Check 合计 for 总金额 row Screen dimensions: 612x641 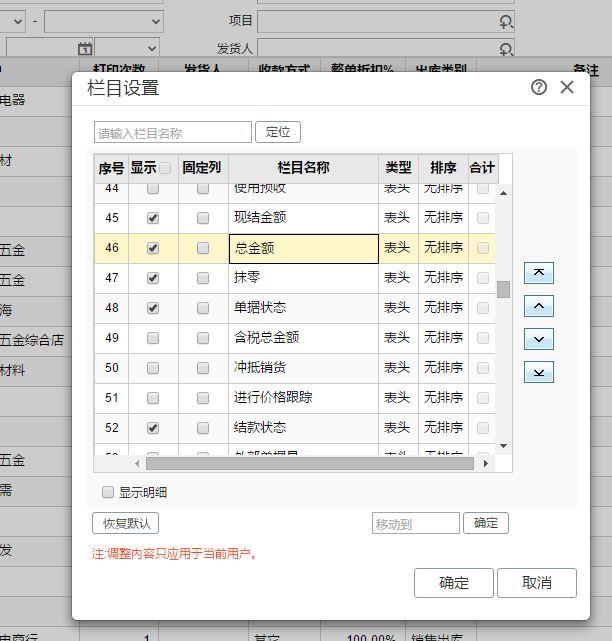click(x=483, y=248)
